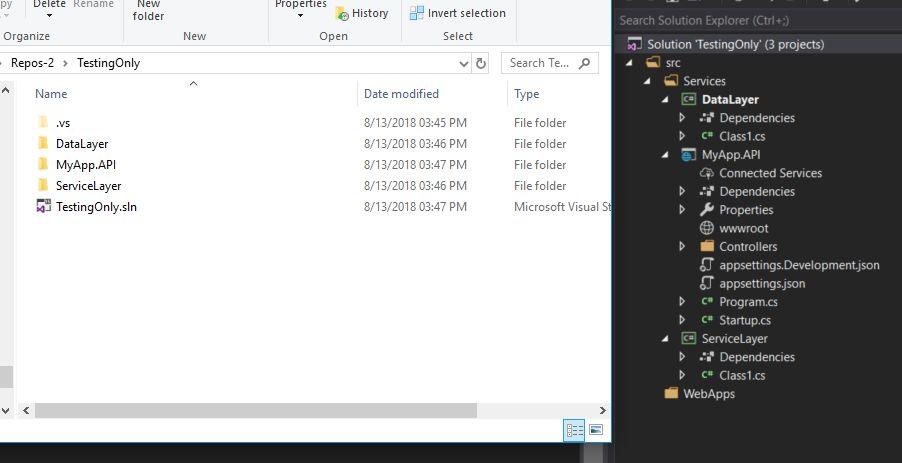Collapse the DataLayer project node

click(x=666, y=100)
